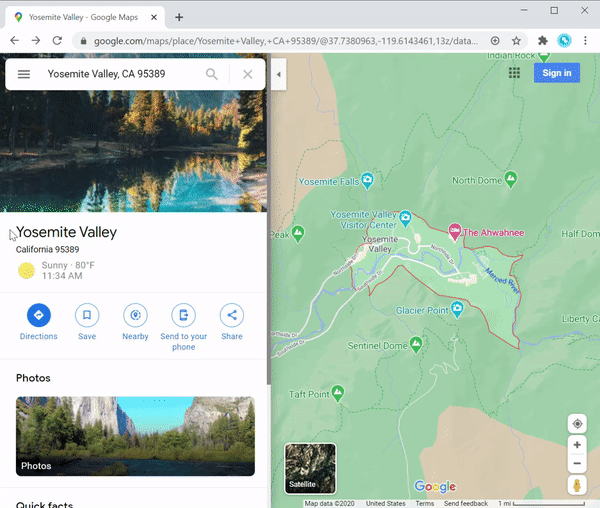Select the Sentinel Dome marker
Image resolution: width=600 pixels, height=508 pixels.
coord(416,344)
